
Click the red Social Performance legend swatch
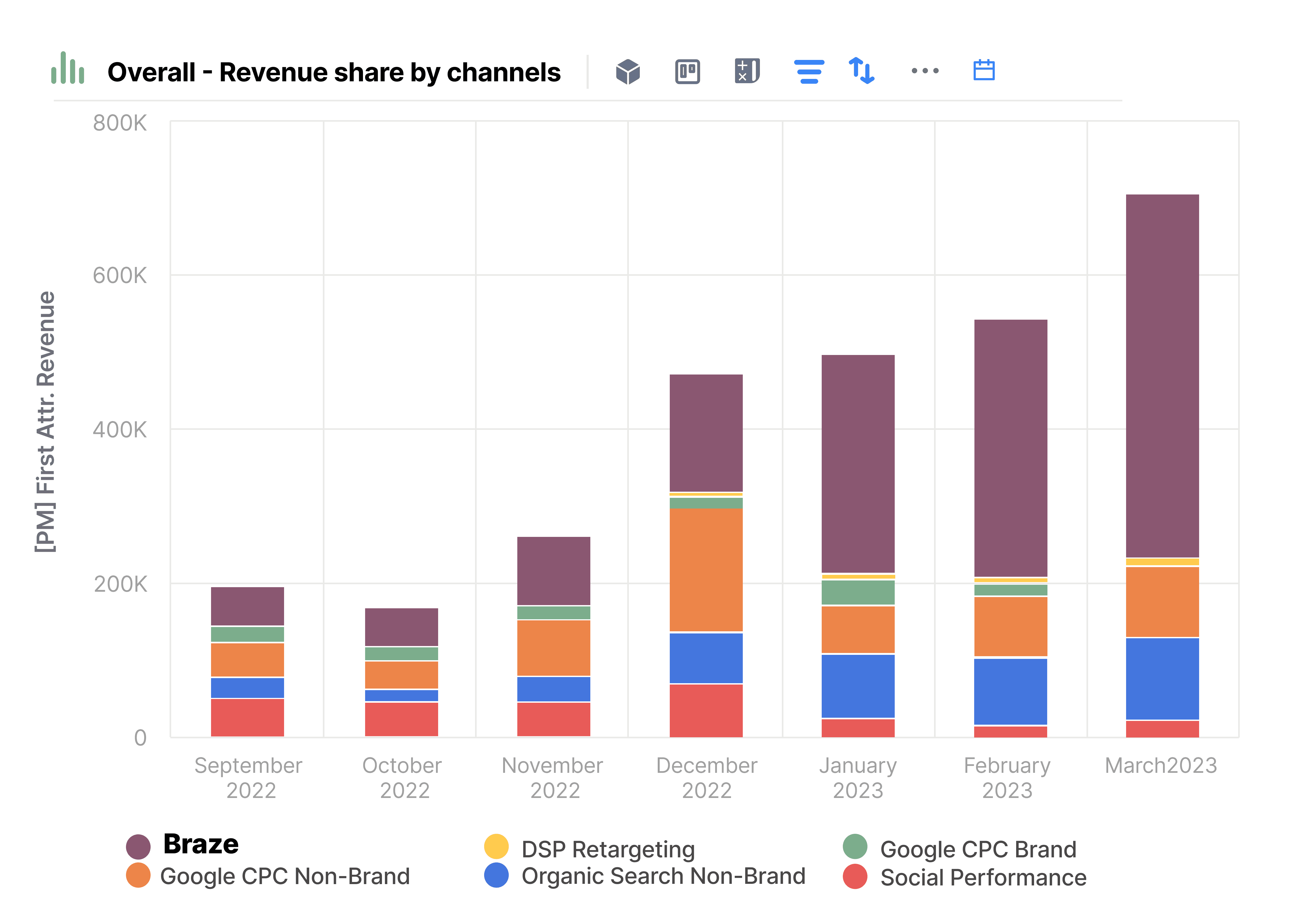tap(855, 877)
